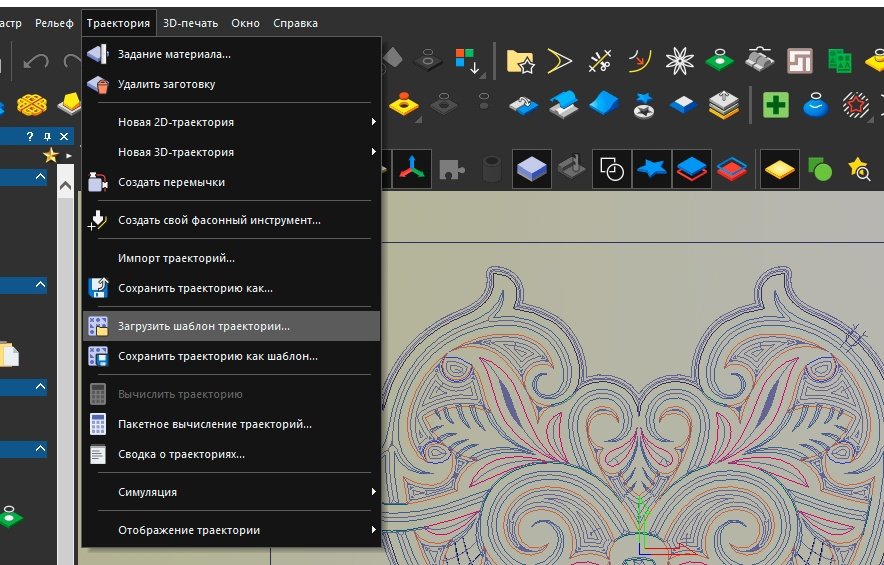Click the undo arrow icon

tap(36, 62)
